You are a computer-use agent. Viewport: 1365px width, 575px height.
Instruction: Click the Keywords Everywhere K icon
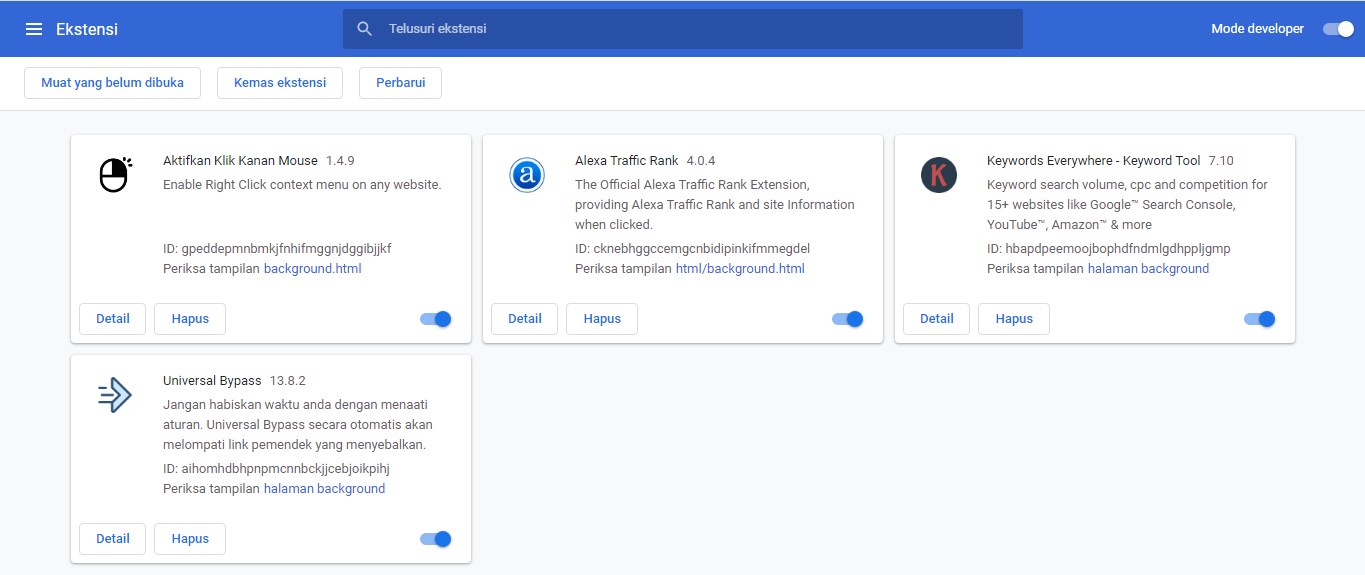939,175
